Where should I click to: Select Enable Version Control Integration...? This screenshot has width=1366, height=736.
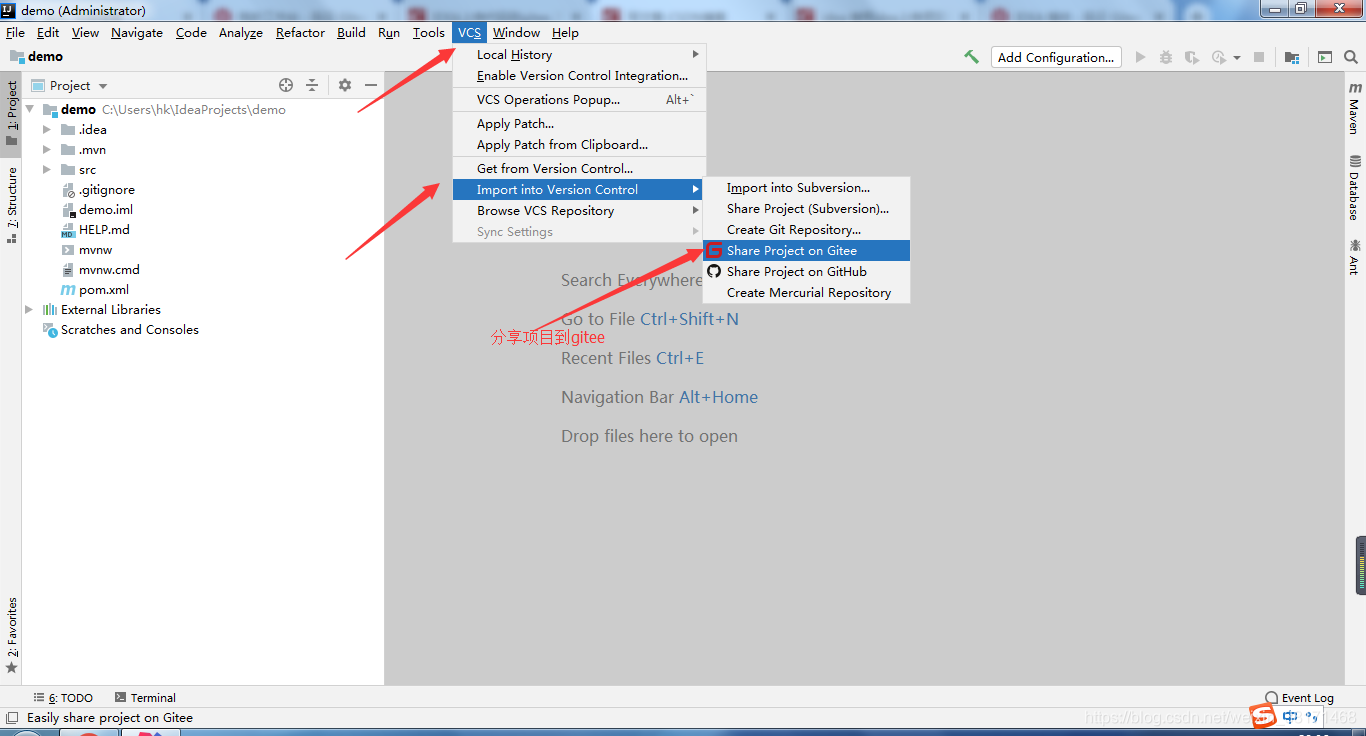pos(579,75)
